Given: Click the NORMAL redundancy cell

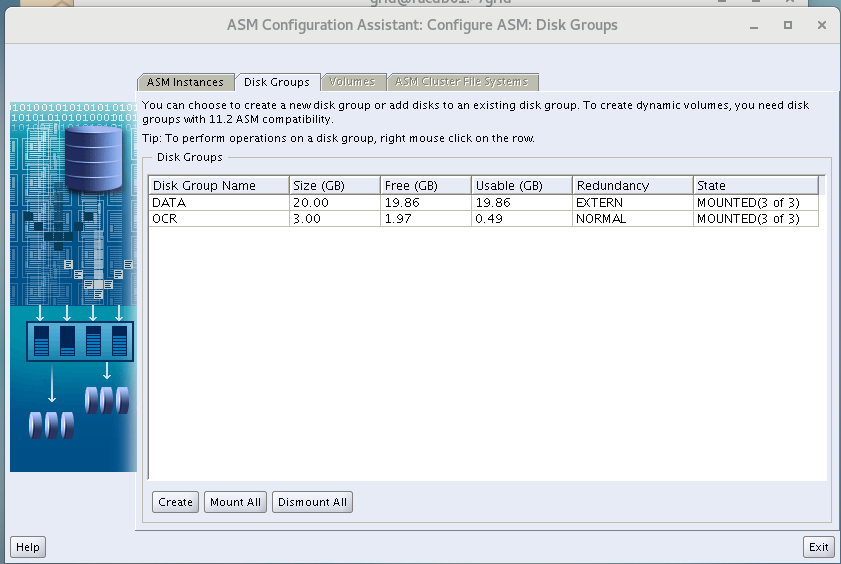Looking at the screenshot, I should pos(633,219).
